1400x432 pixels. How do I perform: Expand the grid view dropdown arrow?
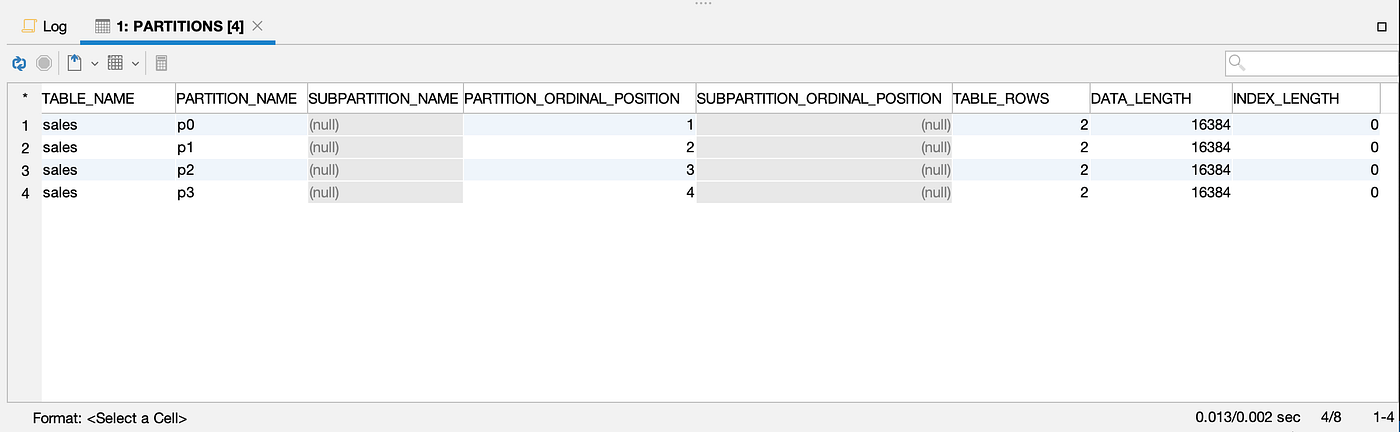pyautogui.click(x=136, y=63)
